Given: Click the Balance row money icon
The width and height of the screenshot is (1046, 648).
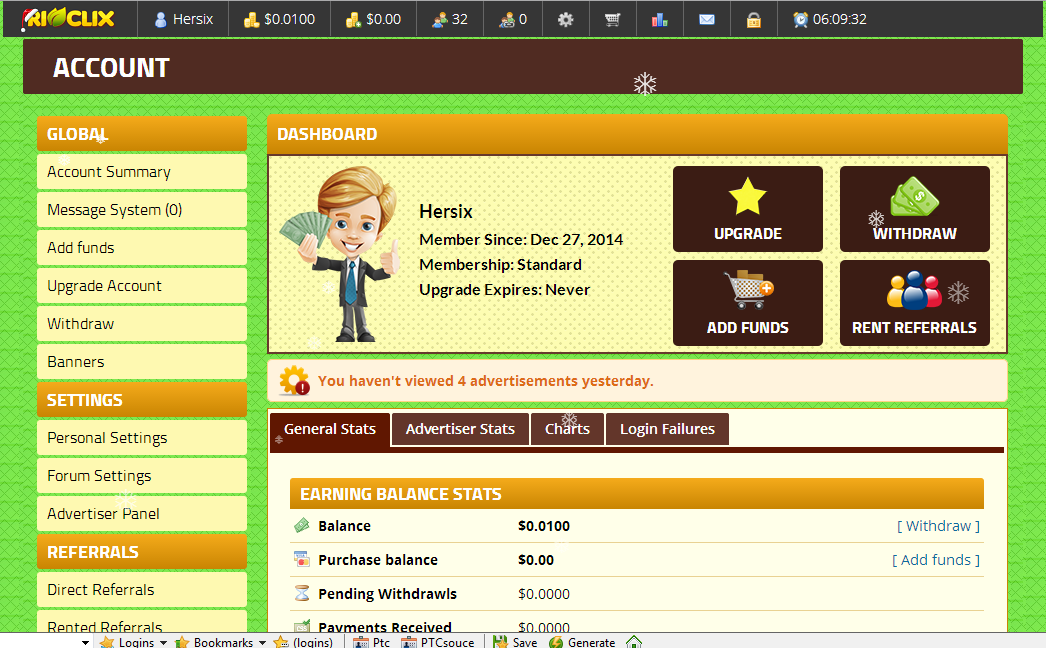Looking at the screenshot, I should (302, 525).
